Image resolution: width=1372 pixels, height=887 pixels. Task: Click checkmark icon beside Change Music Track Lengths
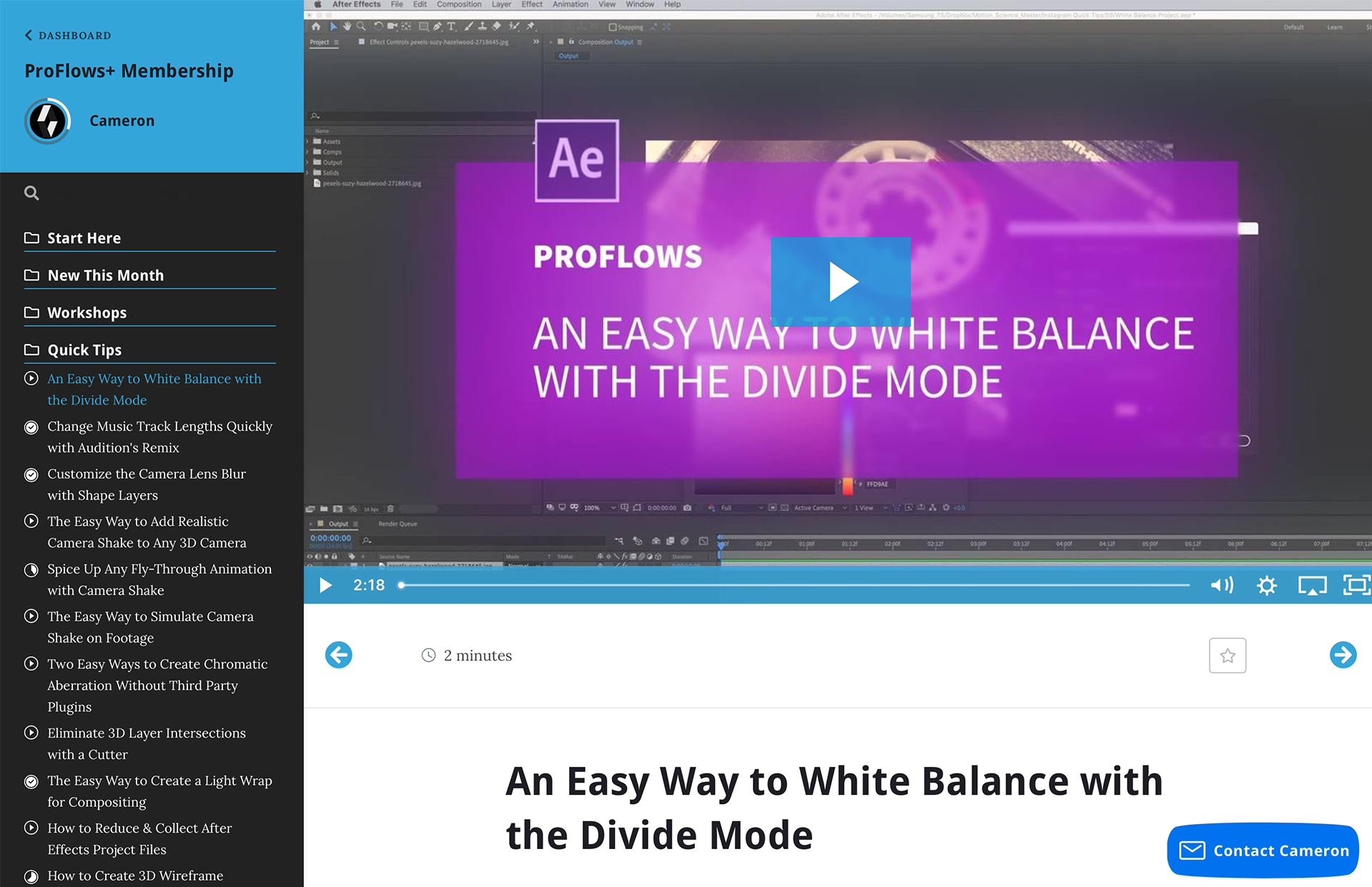pos(31,427)
